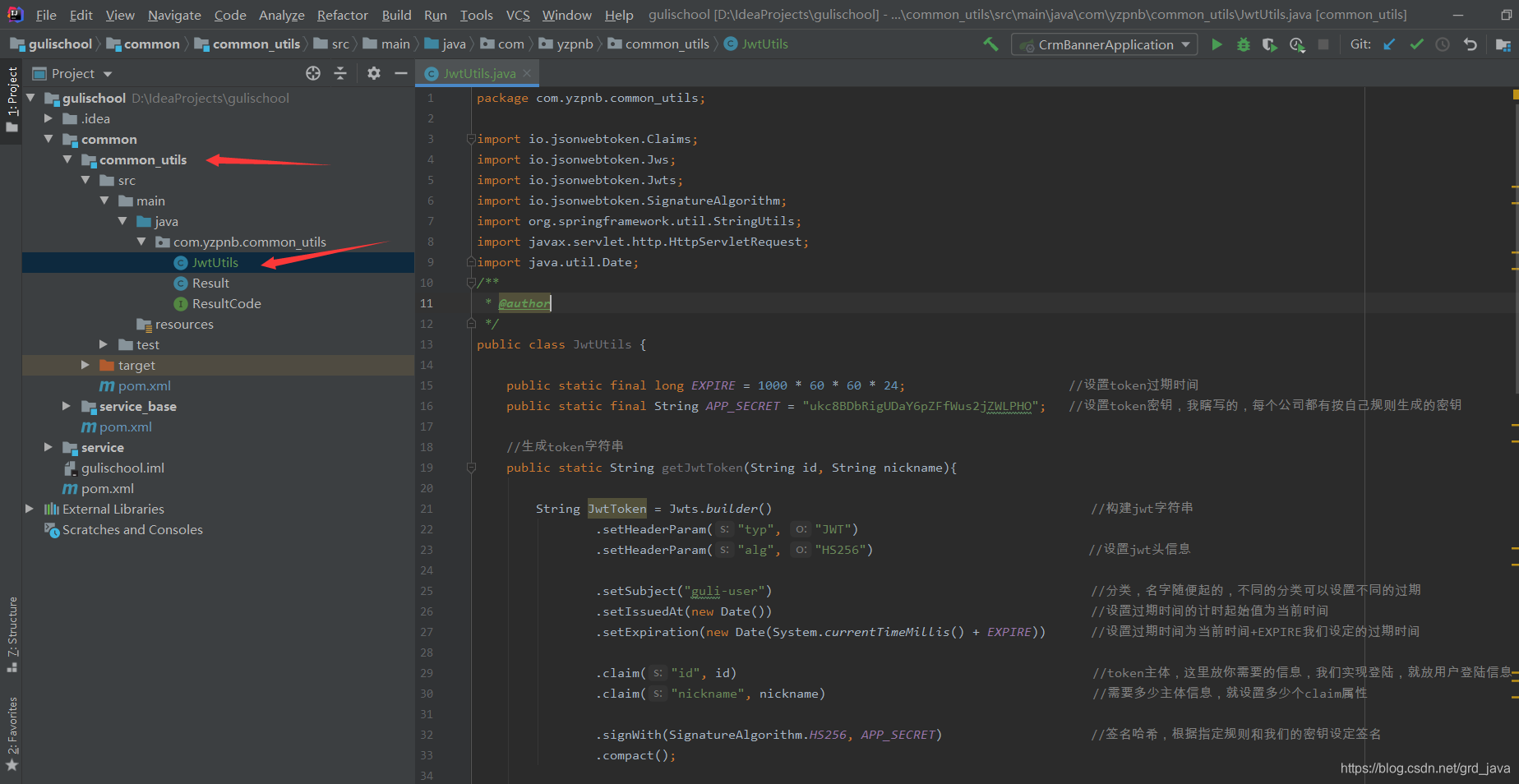
Task: Fold the import block at line 3
Action: pos(471,139)
